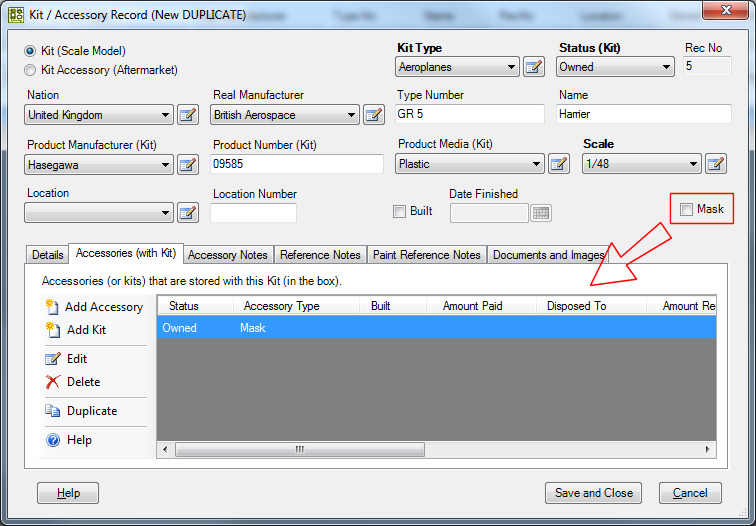The image size is (756, 526).
Task: Select Kit (Scale Model) radio button
Action: tap(30, 51)
